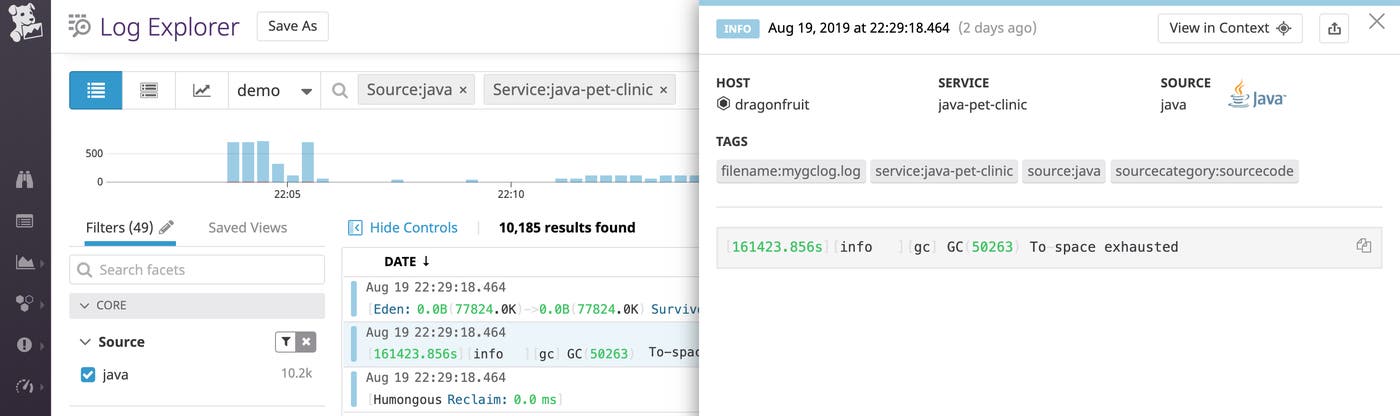Click the Save As button

[x=293, y=26]
